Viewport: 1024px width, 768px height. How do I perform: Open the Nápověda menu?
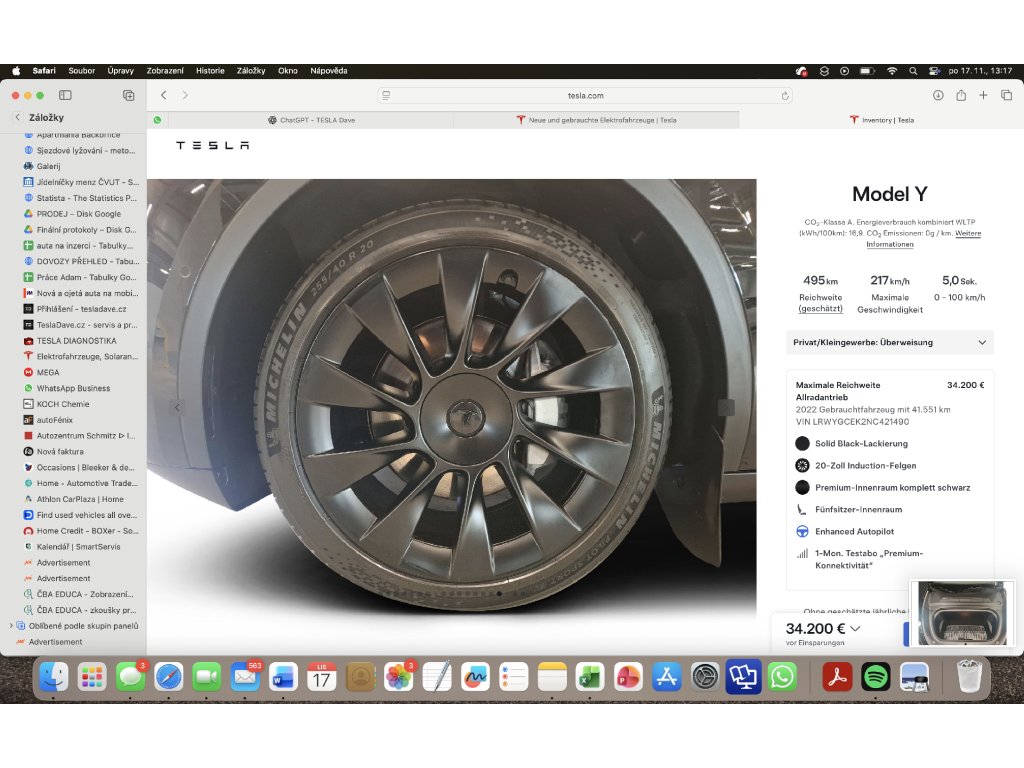coord(328,71)
